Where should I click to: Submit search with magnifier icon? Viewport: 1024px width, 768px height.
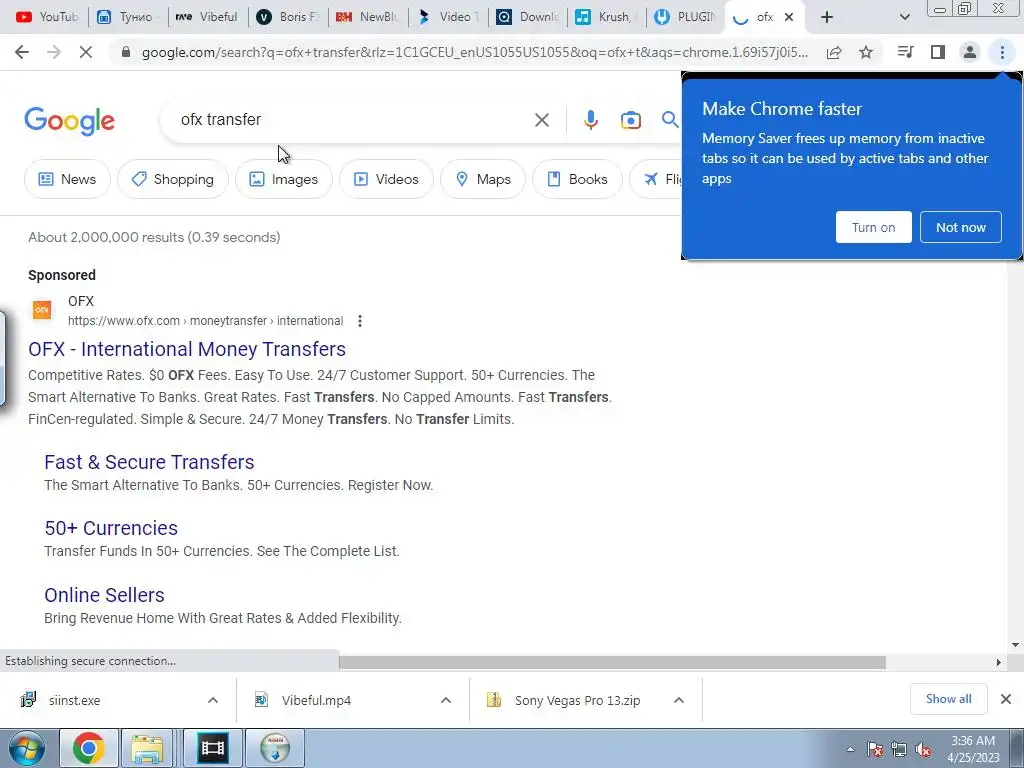tap(669, 120)
